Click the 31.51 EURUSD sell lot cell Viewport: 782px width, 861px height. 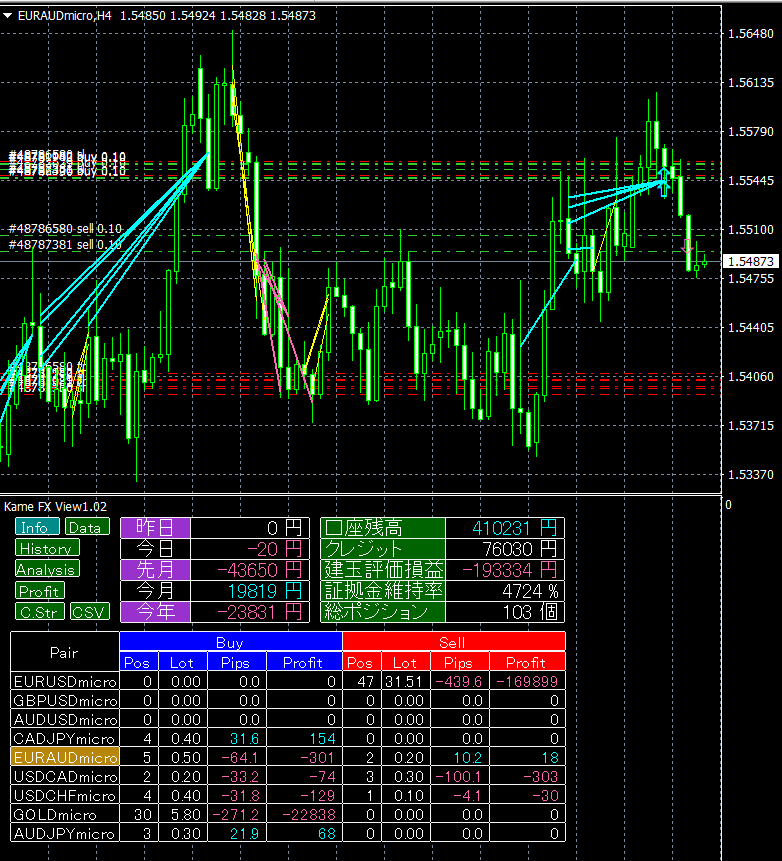(x=404, y=681)
